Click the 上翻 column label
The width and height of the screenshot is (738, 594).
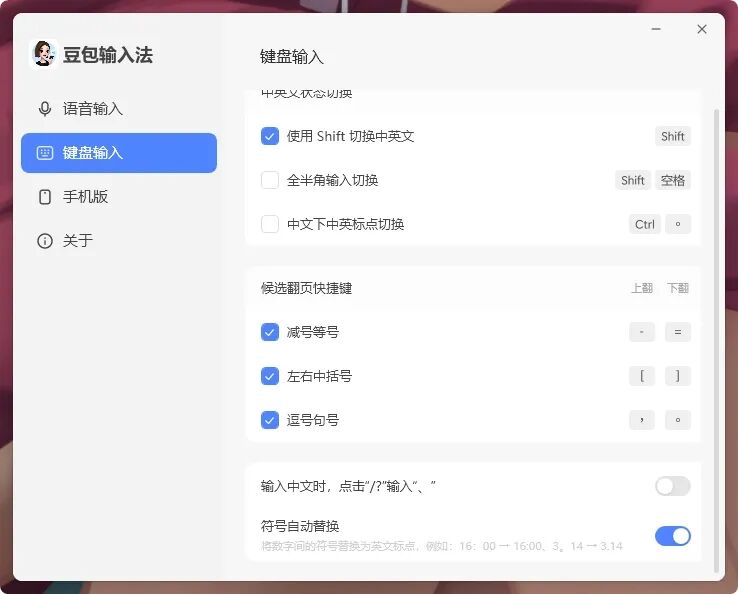tap(642, 288)
